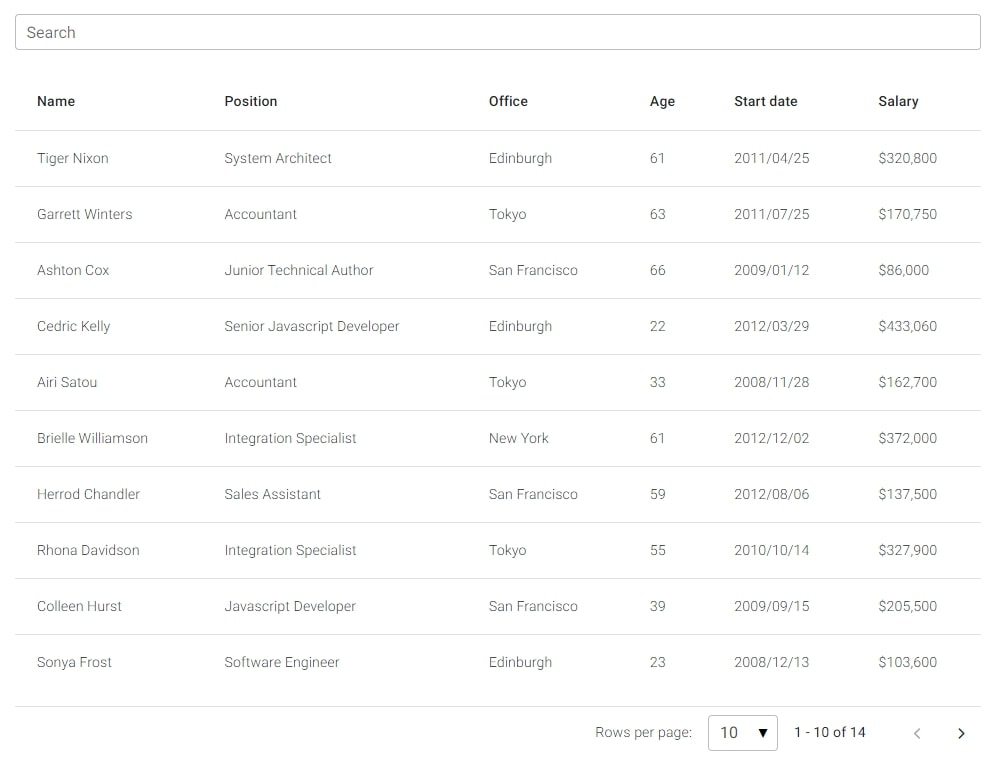This screenshot has height=759, width=1000.
Task: Sort by the Position column header
Action: coord(251,101)
